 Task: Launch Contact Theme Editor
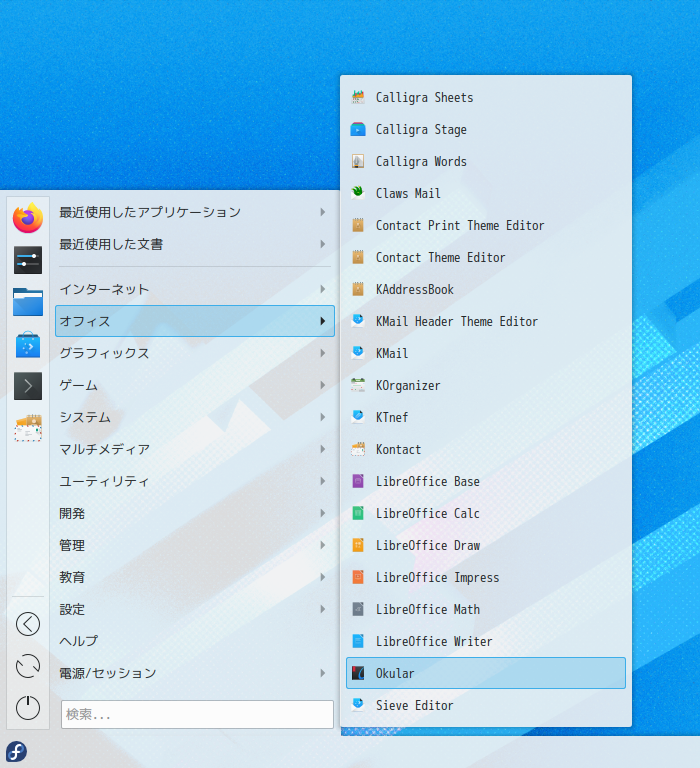point(486,257)
